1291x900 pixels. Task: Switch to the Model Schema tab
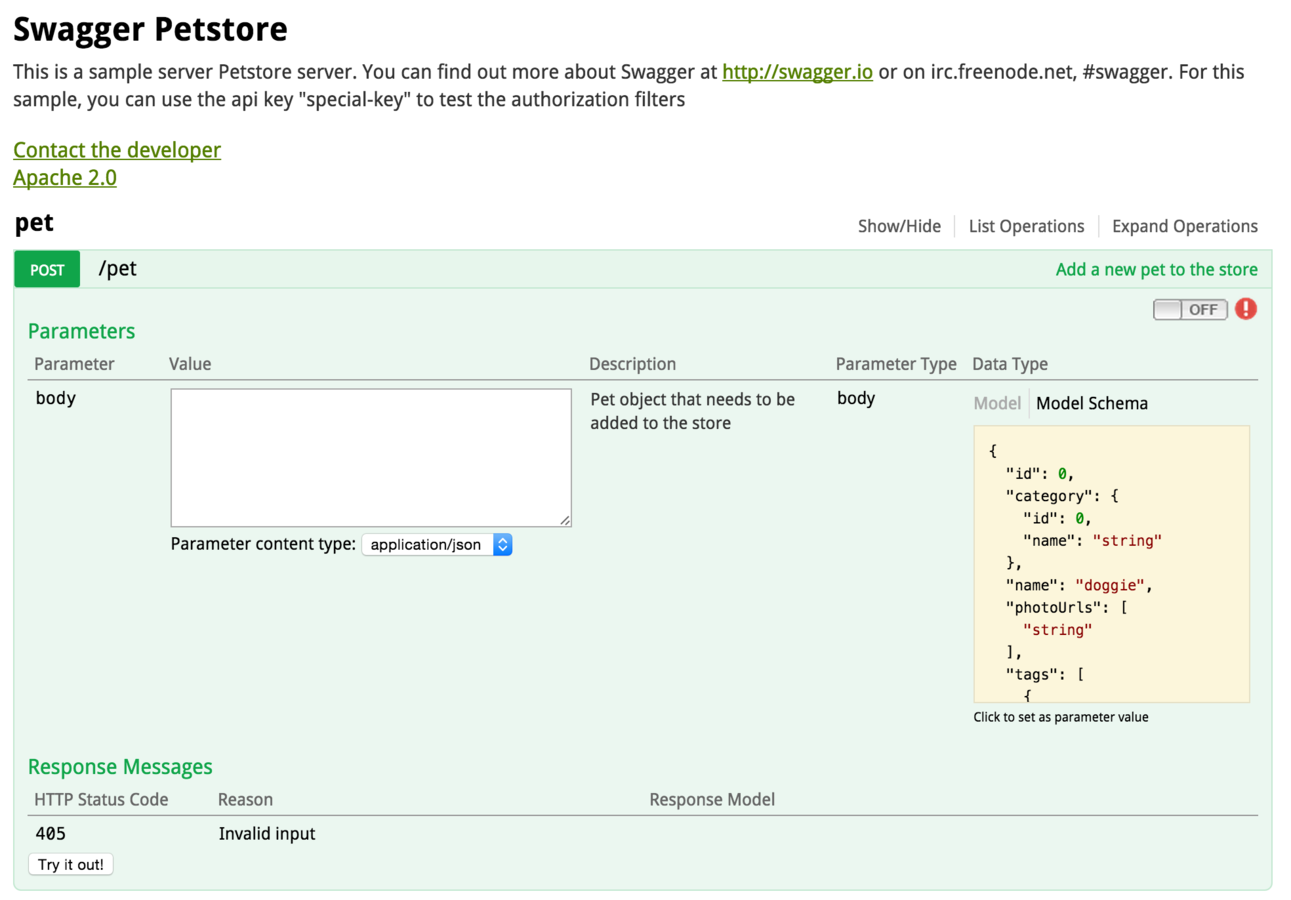pyautogui.click(x=1092, y=404)
